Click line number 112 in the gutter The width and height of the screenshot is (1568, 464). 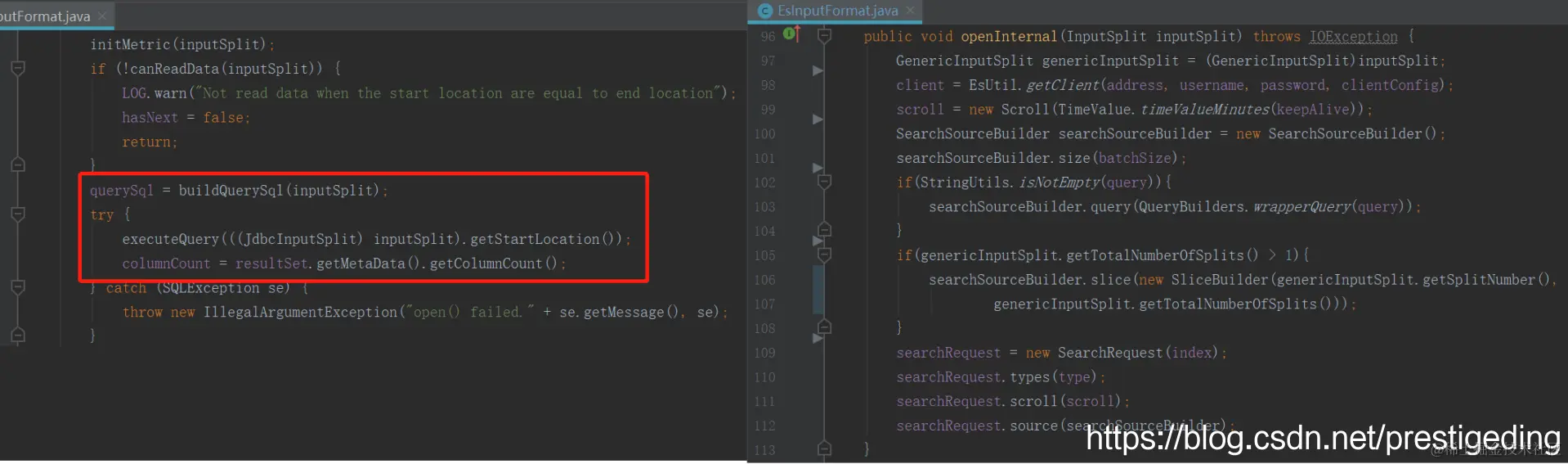click(764, 426)
